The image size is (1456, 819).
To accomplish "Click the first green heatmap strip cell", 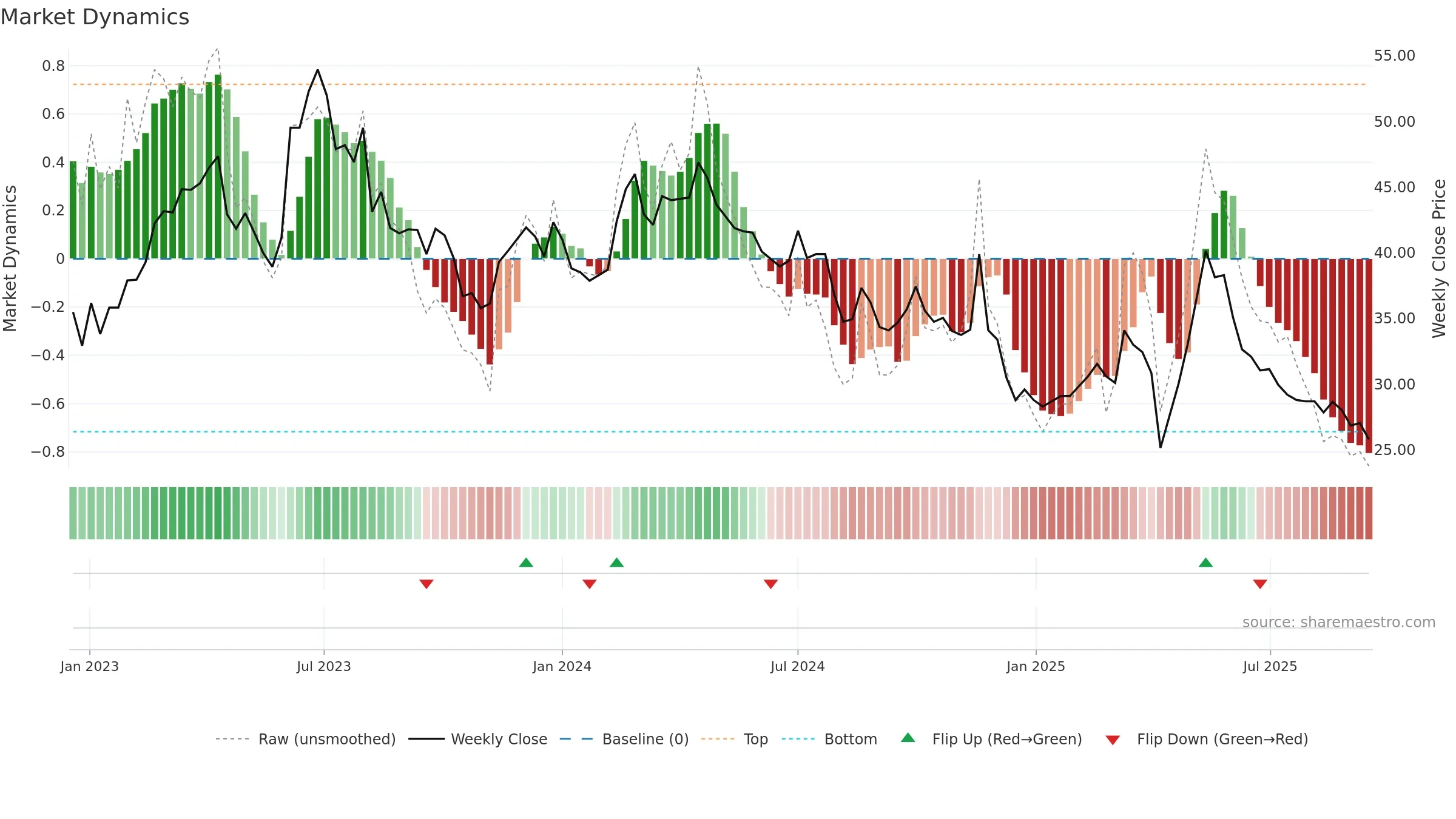I will tap(73, 513).
